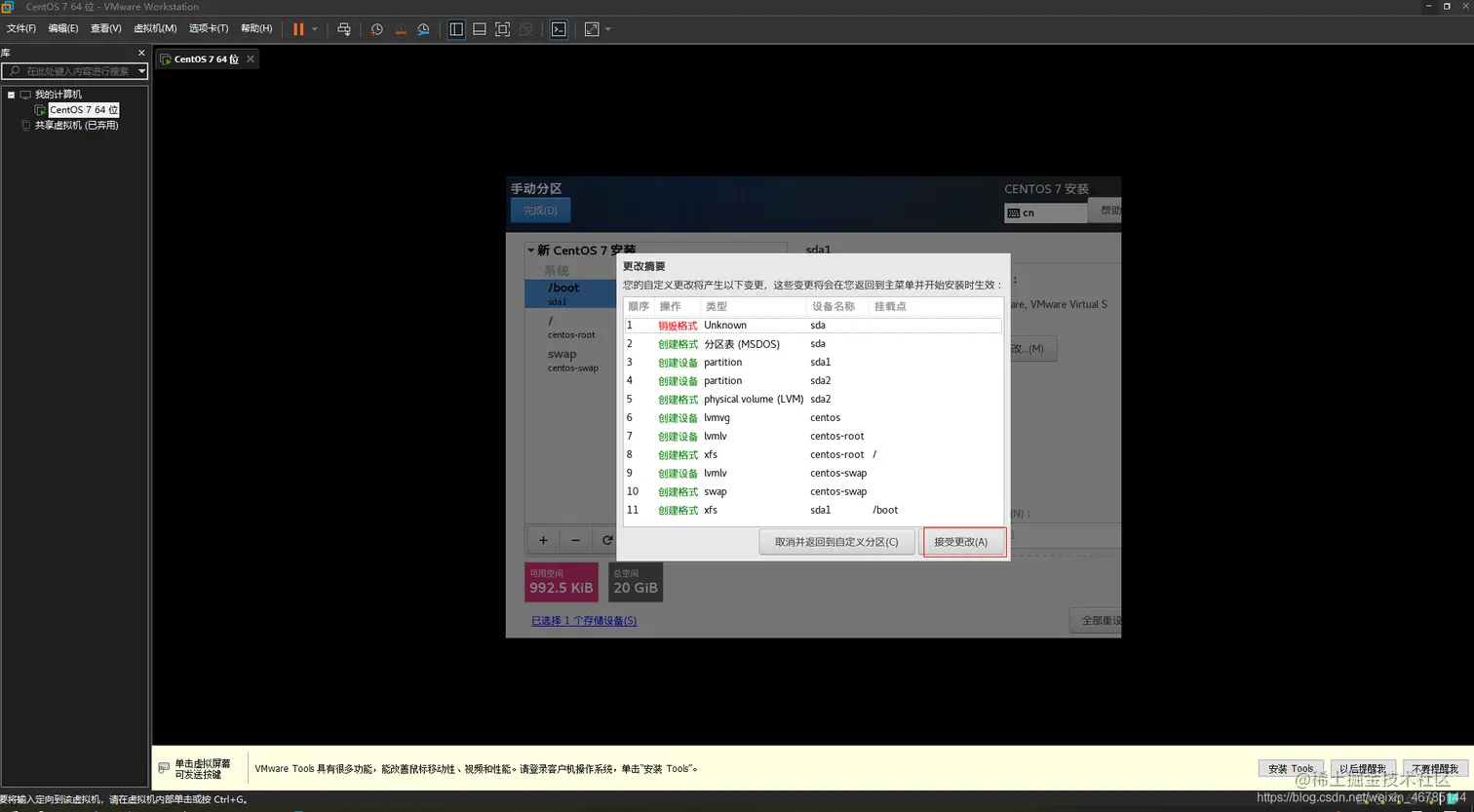Enter full screen mode icon

503,29
